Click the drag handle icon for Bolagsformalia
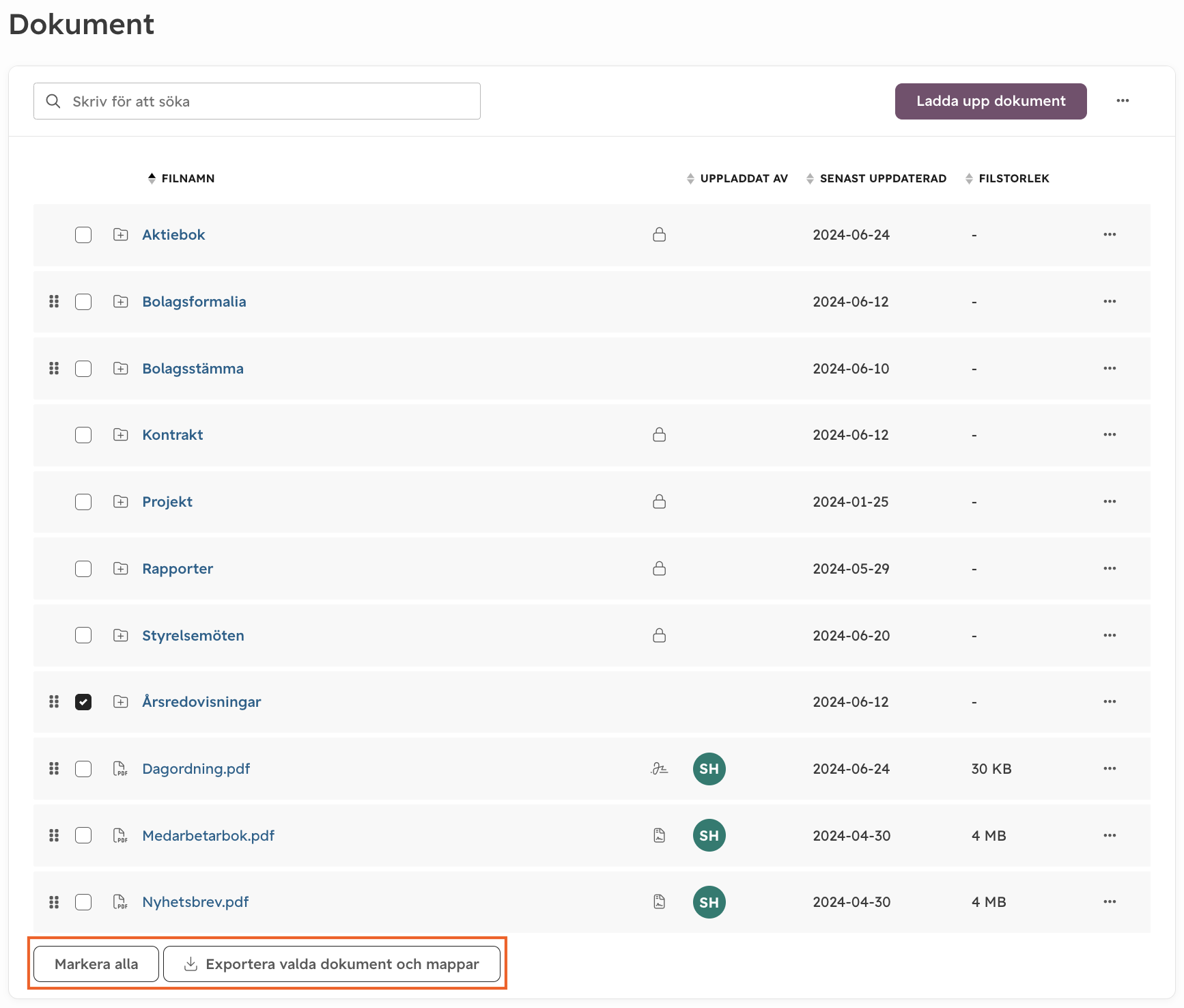The image size is (1184, 1008). tap(54, 302)
